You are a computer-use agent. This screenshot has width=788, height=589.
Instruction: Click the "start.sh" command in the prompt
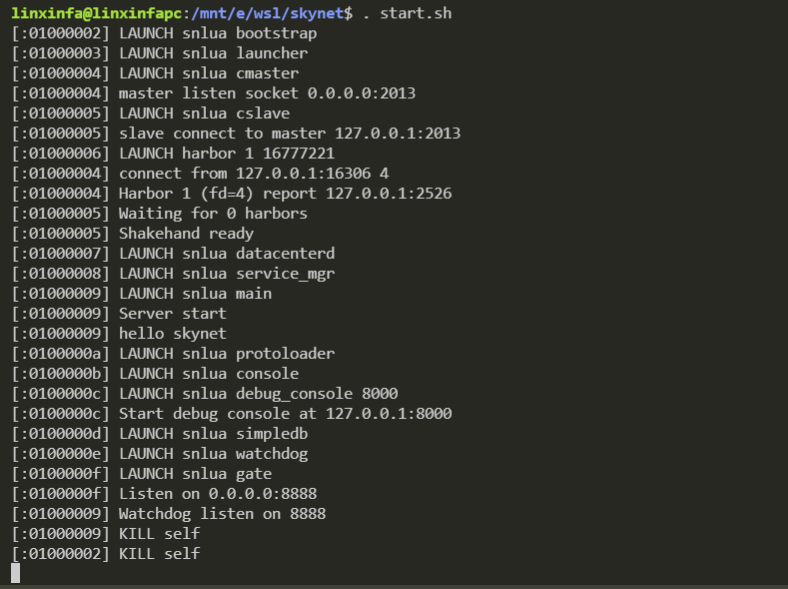tap(420, 13)
